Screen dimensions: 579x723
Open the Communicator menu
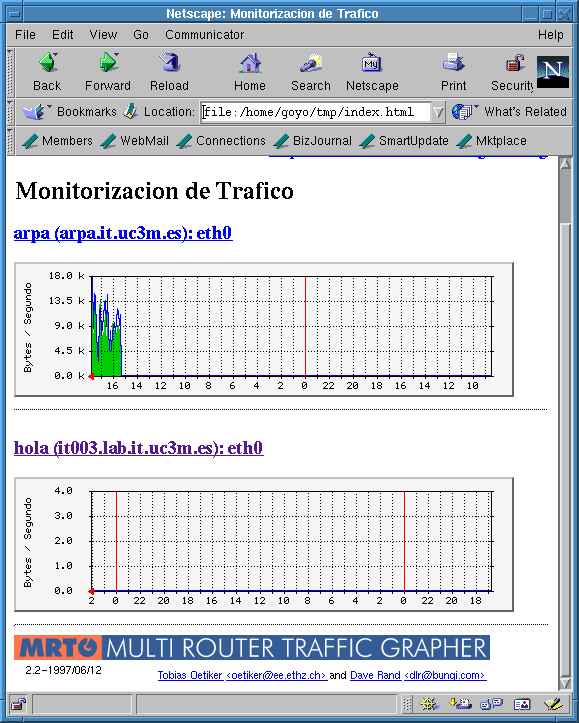(205, 35)
